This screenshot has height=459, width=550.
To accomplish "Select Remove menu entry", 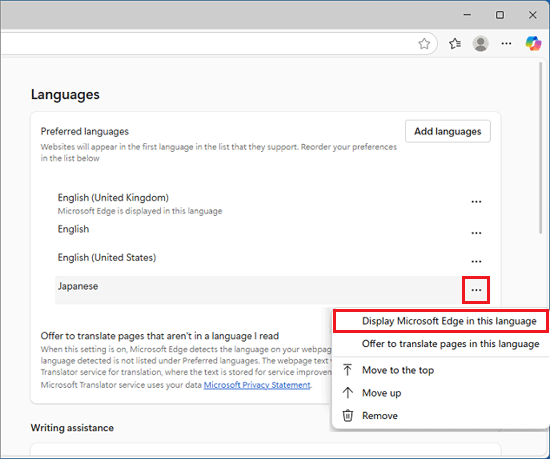I will coord(440,416).
